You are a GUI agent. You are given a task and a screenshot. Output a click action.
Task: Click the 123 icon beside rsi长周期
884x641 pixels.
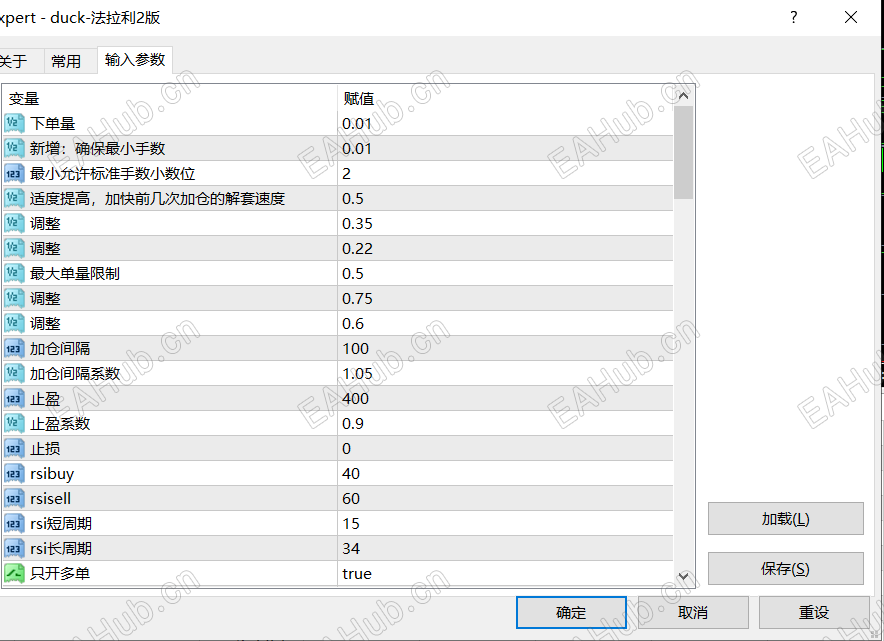pyautogui.click(x=14, y=547)
